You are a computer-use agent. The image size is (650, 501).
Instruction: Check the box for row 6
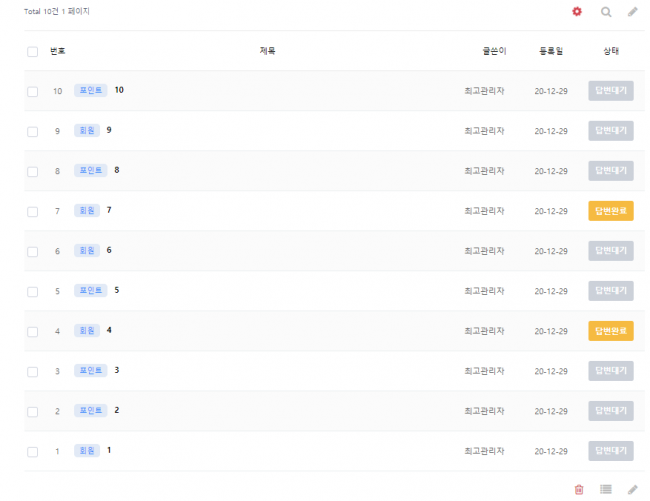pos(32,252)
